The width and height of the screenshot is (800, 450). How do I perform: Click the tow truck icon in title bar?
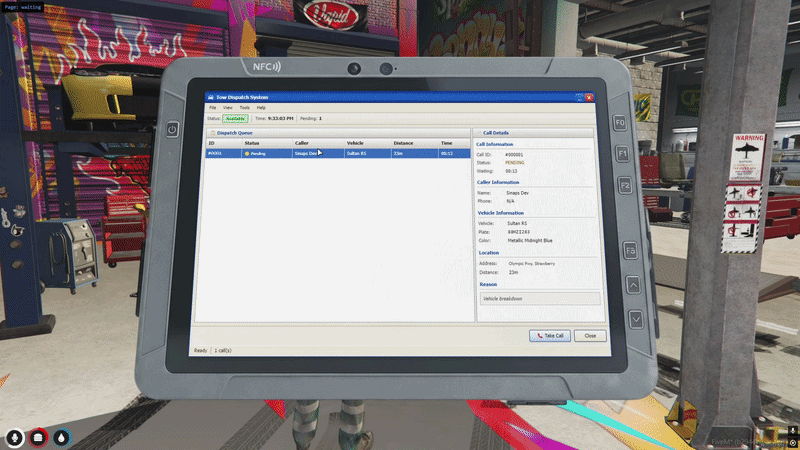coord(210,97)
